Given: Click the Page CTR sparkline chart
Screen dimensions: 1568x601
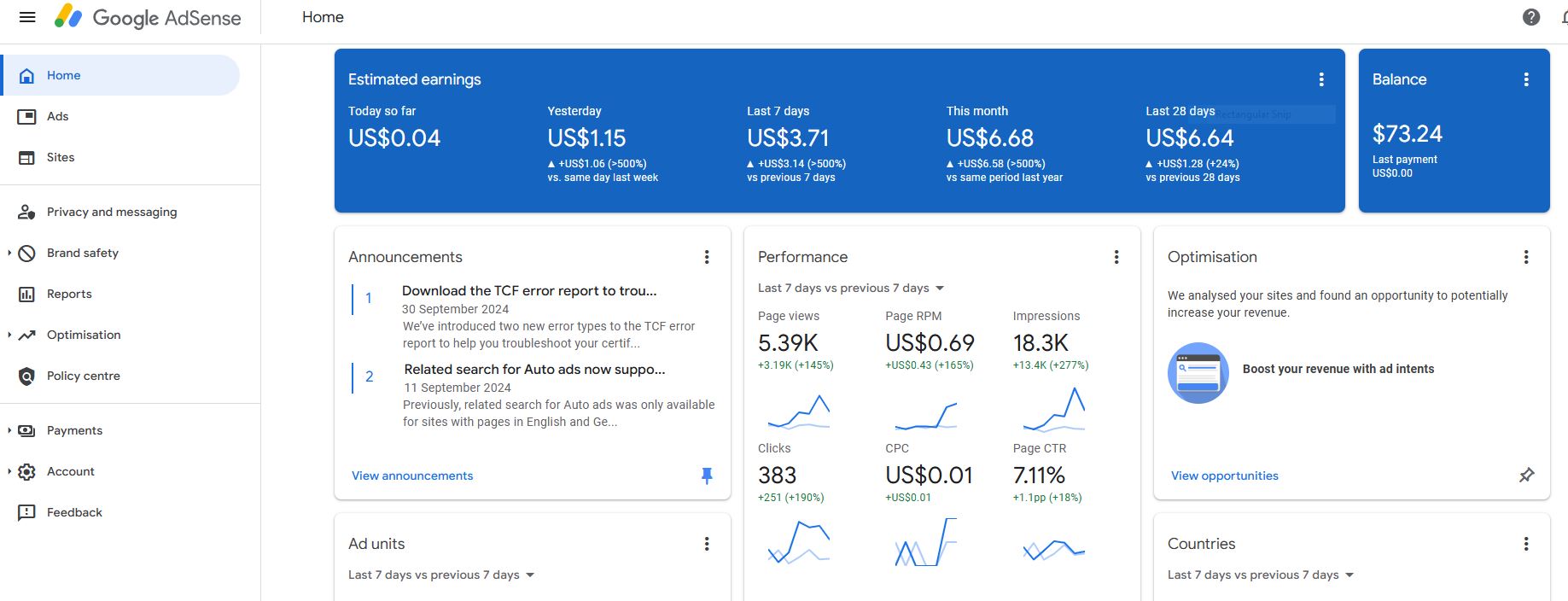Looking at the screenshot, I should 1053,549.
